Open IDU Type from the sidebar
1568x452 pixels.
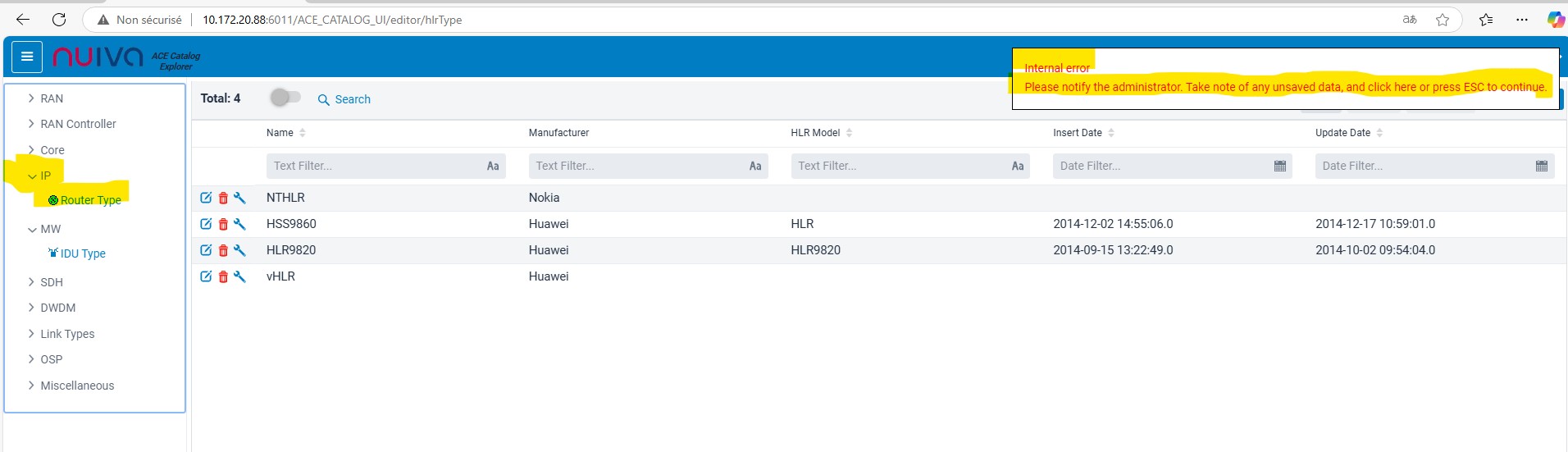(83, 253)
